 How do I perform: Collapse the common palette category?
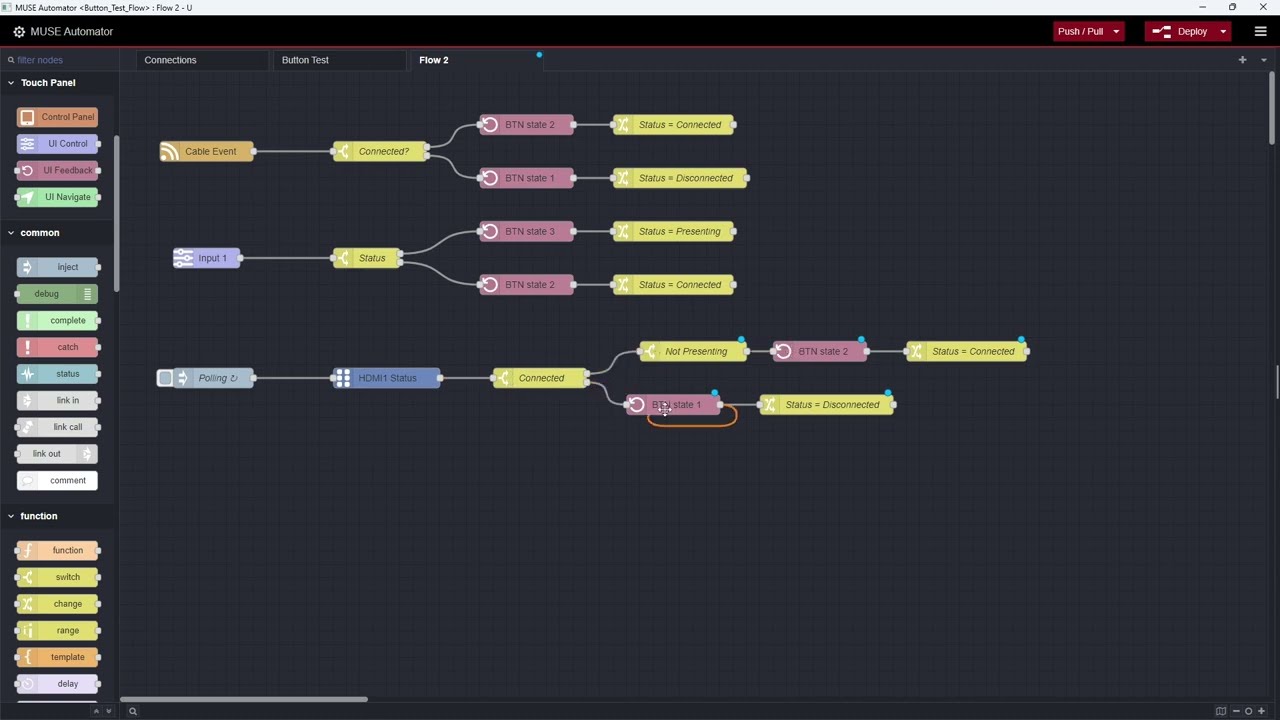[x=10, y=233]
